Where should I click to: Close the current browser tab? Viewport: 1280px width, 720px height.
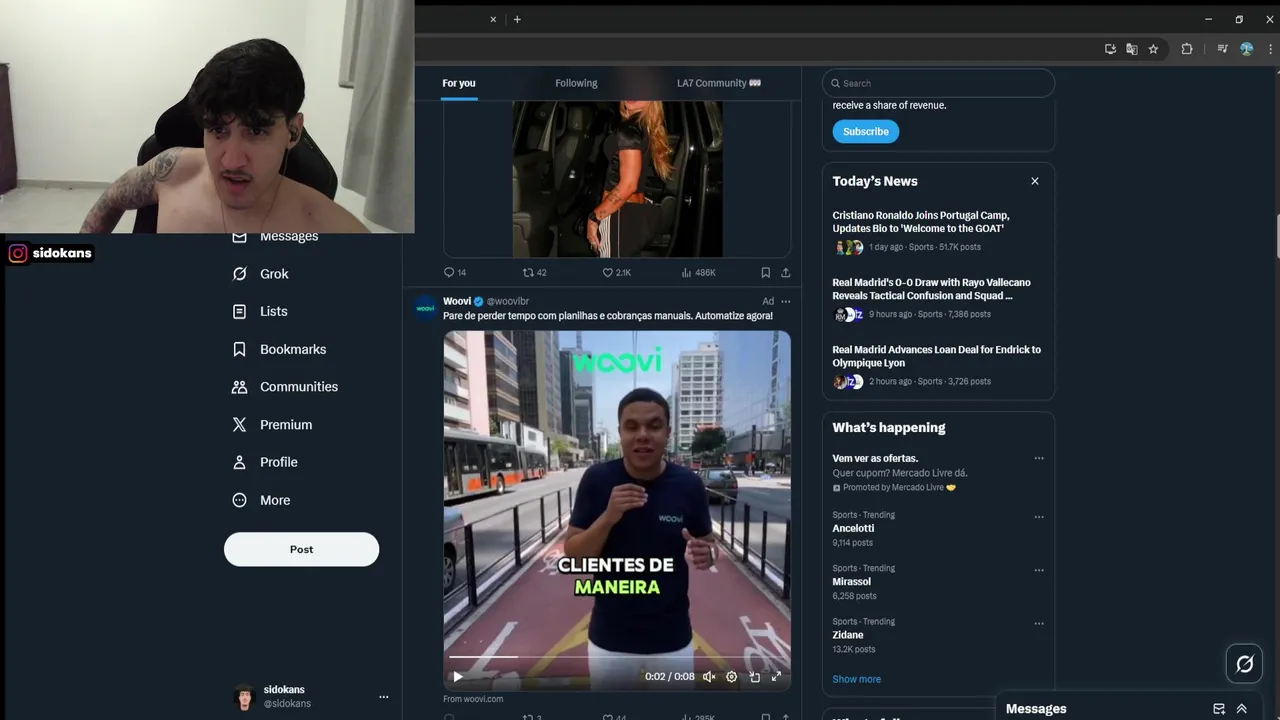[x=493, y=19]
